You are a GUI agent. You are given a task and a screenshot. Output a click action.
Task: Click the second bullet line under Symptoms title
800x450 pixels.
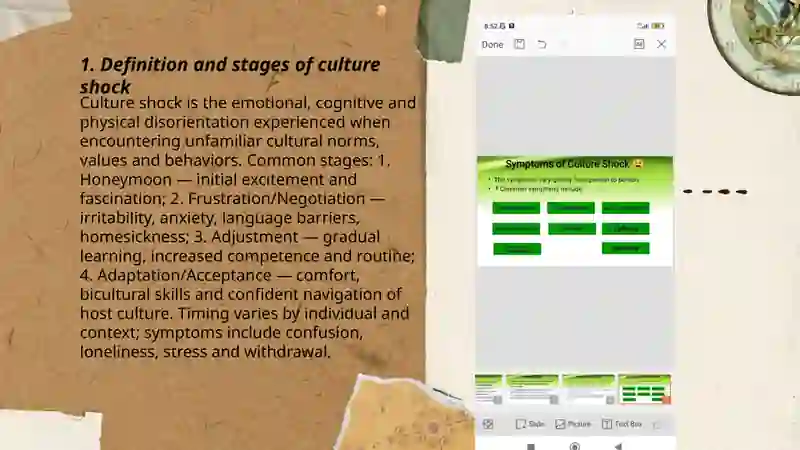click(x=535, y=189)
